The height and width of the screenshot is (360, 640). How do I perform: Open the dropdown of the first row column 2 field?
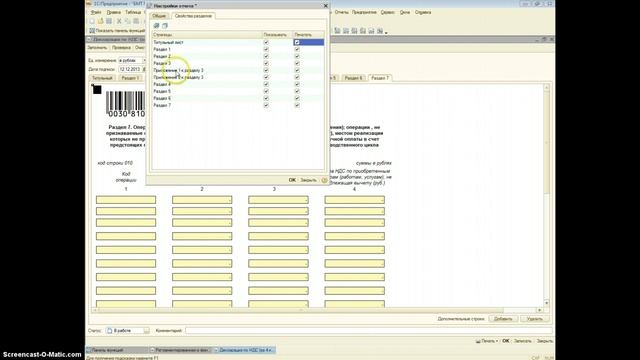230,200
